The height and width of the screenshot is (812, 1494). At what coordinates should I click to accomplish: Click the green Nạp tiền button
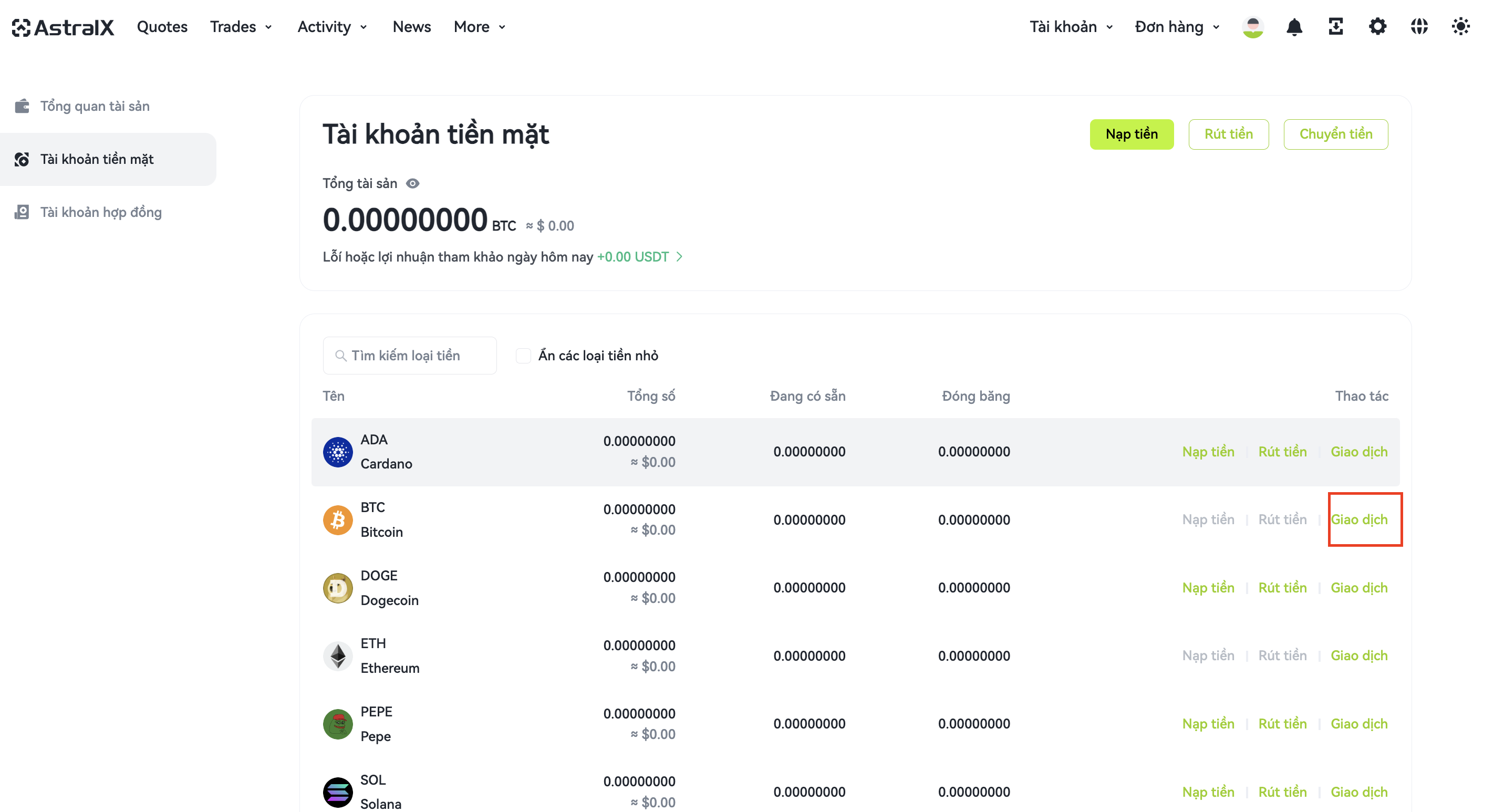tap(1132, 134)
